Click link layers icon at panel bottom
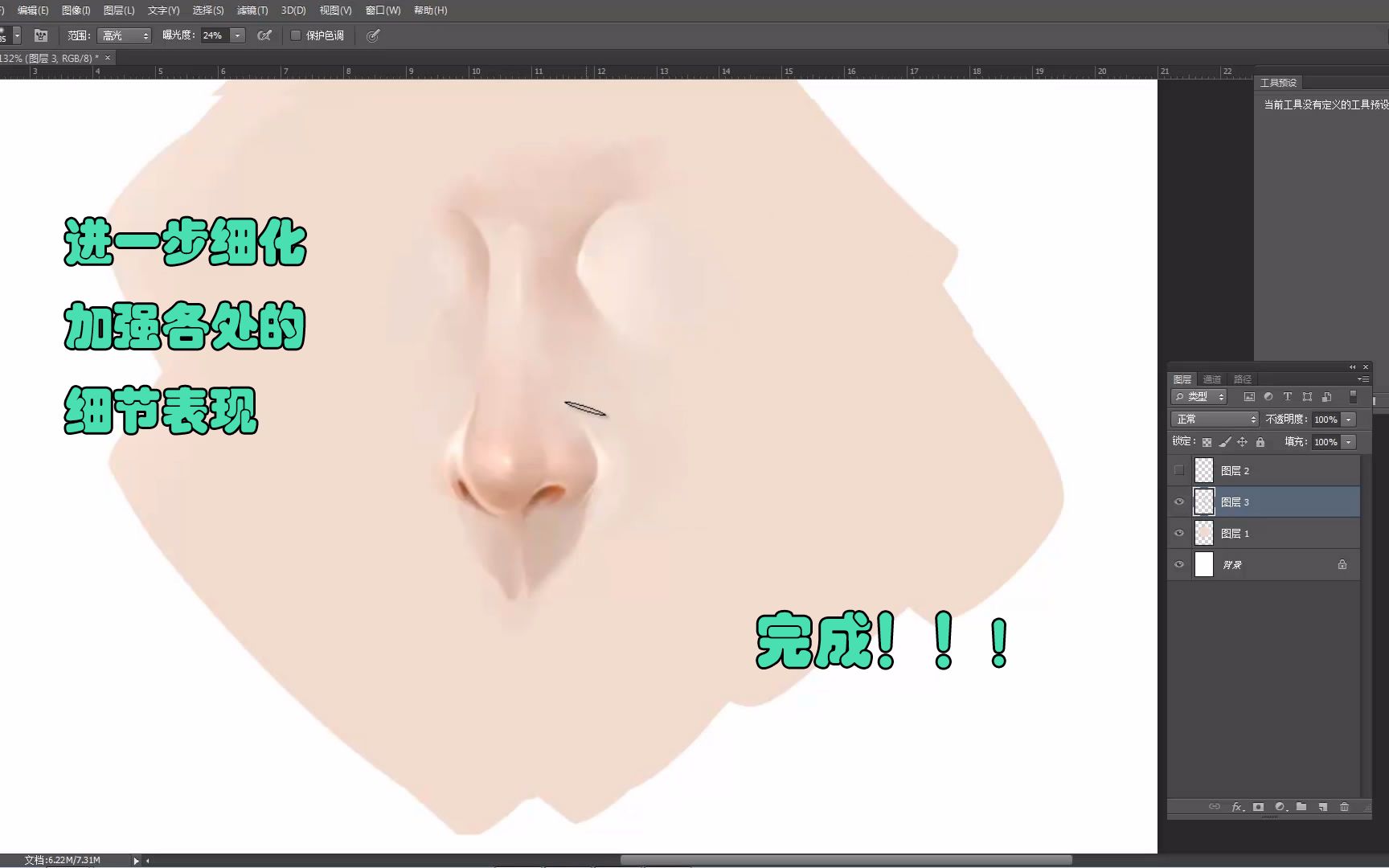Screen dimensions: 1389x868 [1215, 807]
